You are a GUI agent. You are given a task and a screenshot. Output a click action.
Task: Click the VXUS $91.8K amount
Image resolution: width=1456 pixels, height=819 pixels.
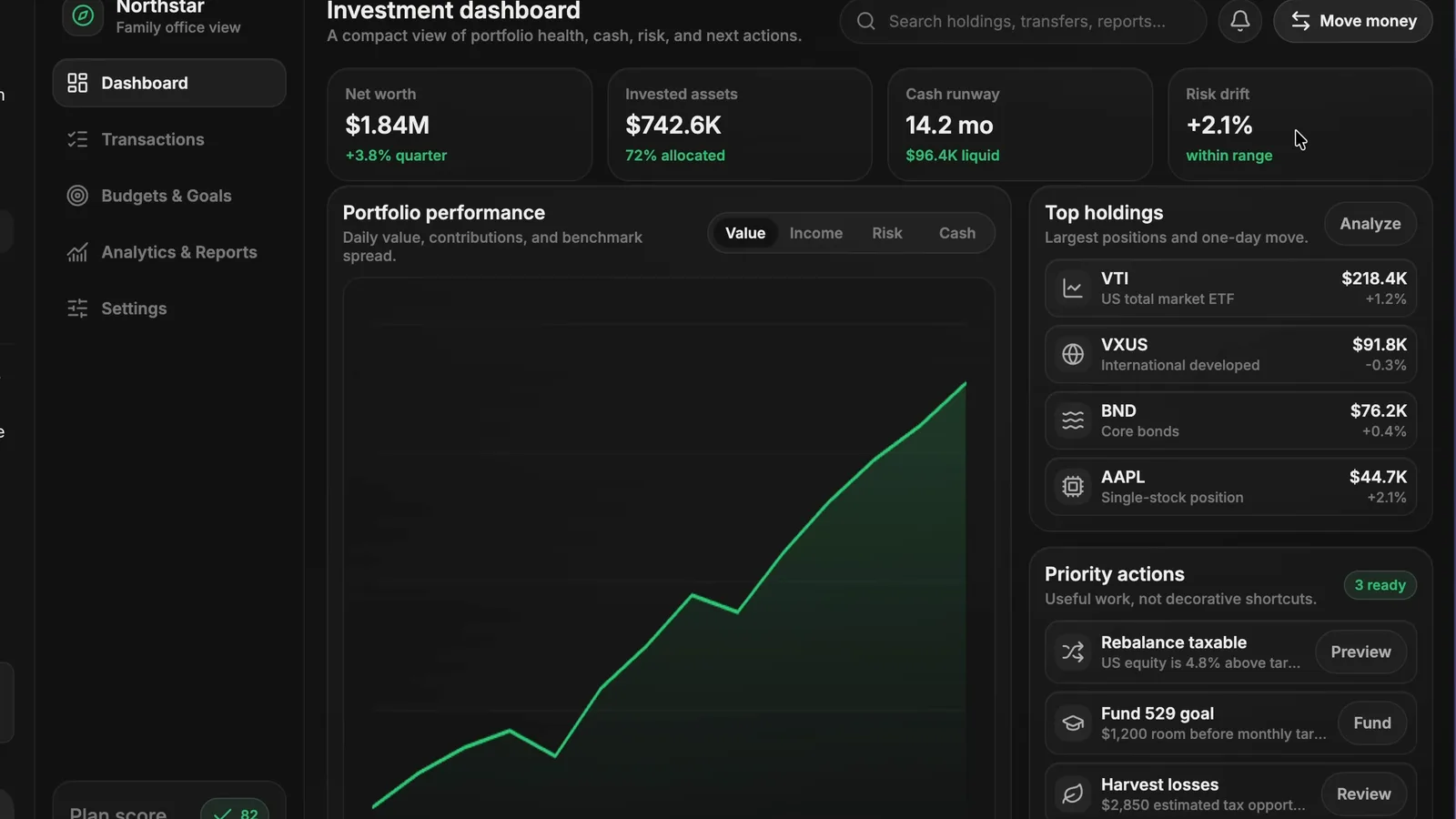point(1380,345)
